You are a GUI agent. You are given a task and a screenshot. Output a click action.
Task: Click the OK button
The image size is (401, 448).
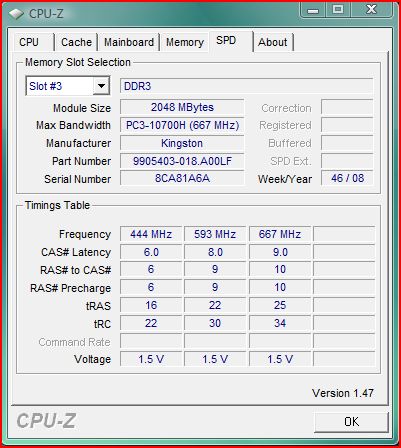tap(351, 422)
